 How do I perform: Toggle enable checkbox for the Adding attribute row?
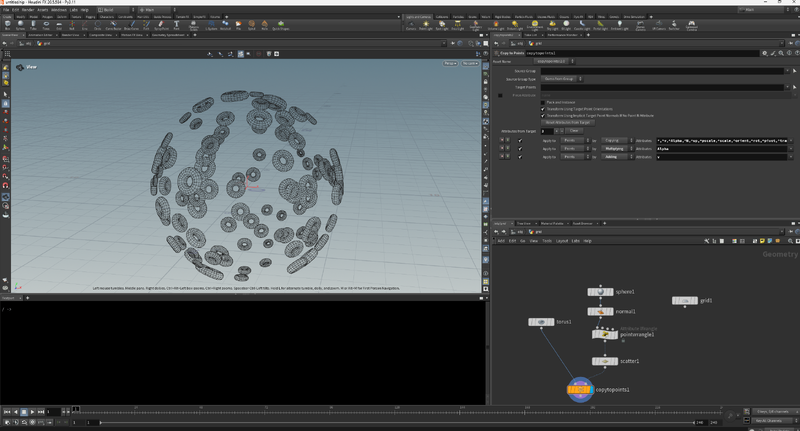click(x=520, y=157)
